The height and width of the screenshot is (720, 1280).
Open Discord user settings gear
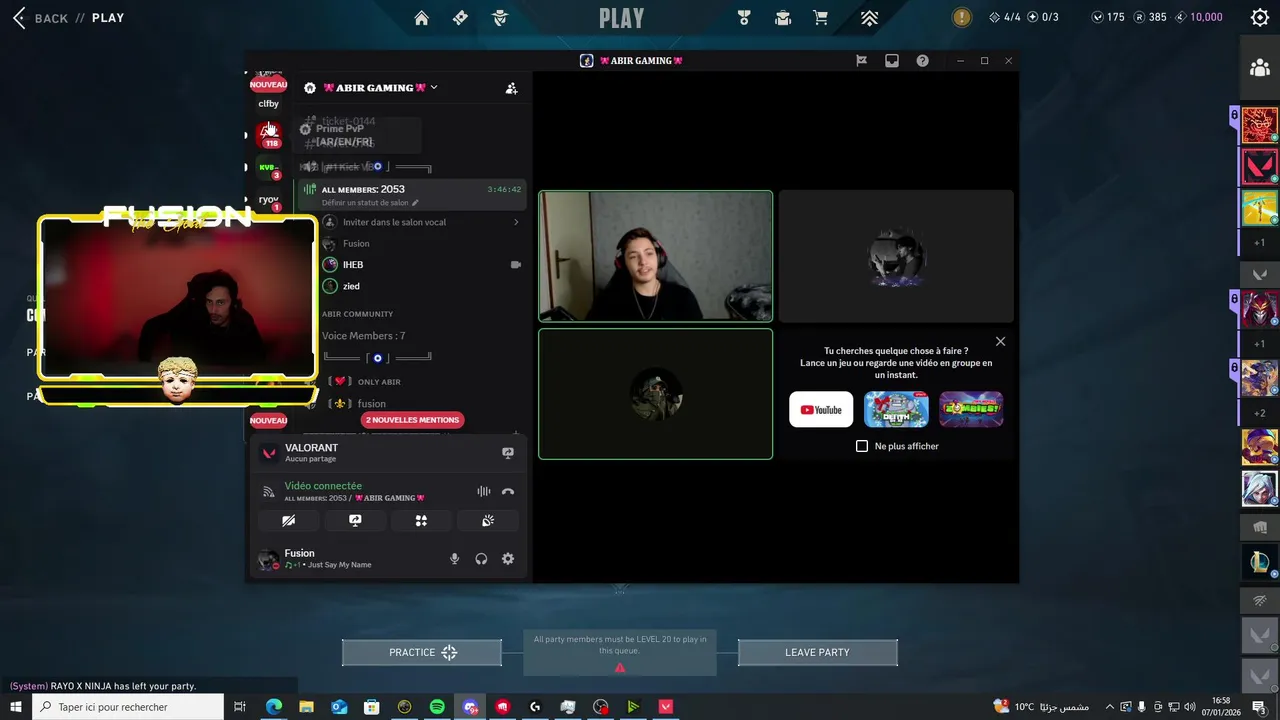point(508,559)
